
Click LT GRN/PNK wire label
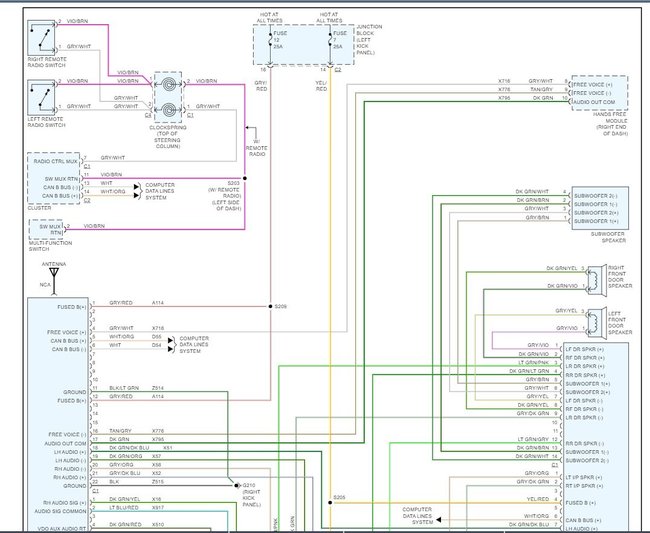pyautogui.click(x=533, y=363)
